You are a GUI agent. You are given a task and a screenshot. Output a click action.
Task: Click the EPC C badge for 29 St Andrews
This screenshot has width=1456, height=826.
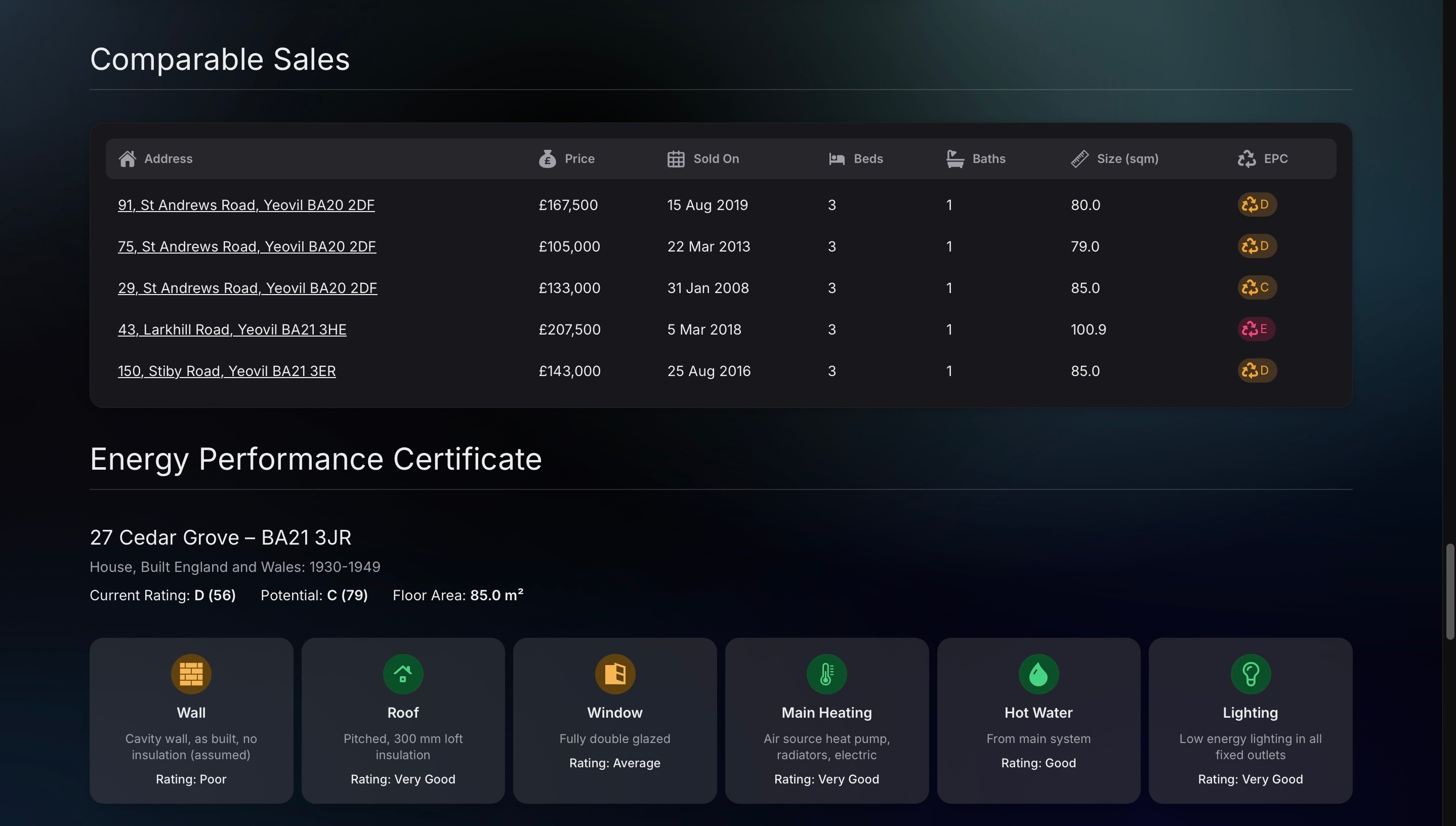pyautogui.click(x=1257, y=287)
